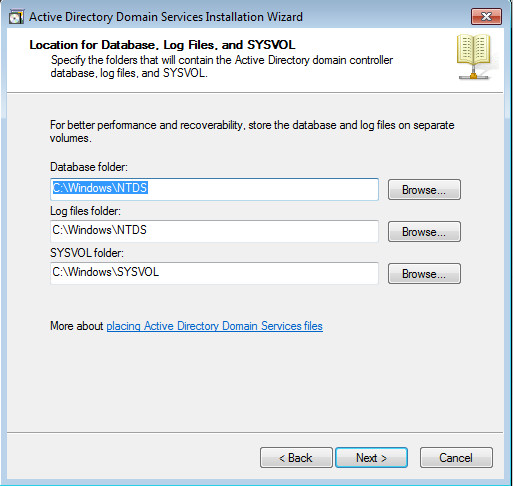Click the SYSVOL folder path field
The width and height of the screenshot is (513, 486).
pyautogui.click(x=214, y=273)
